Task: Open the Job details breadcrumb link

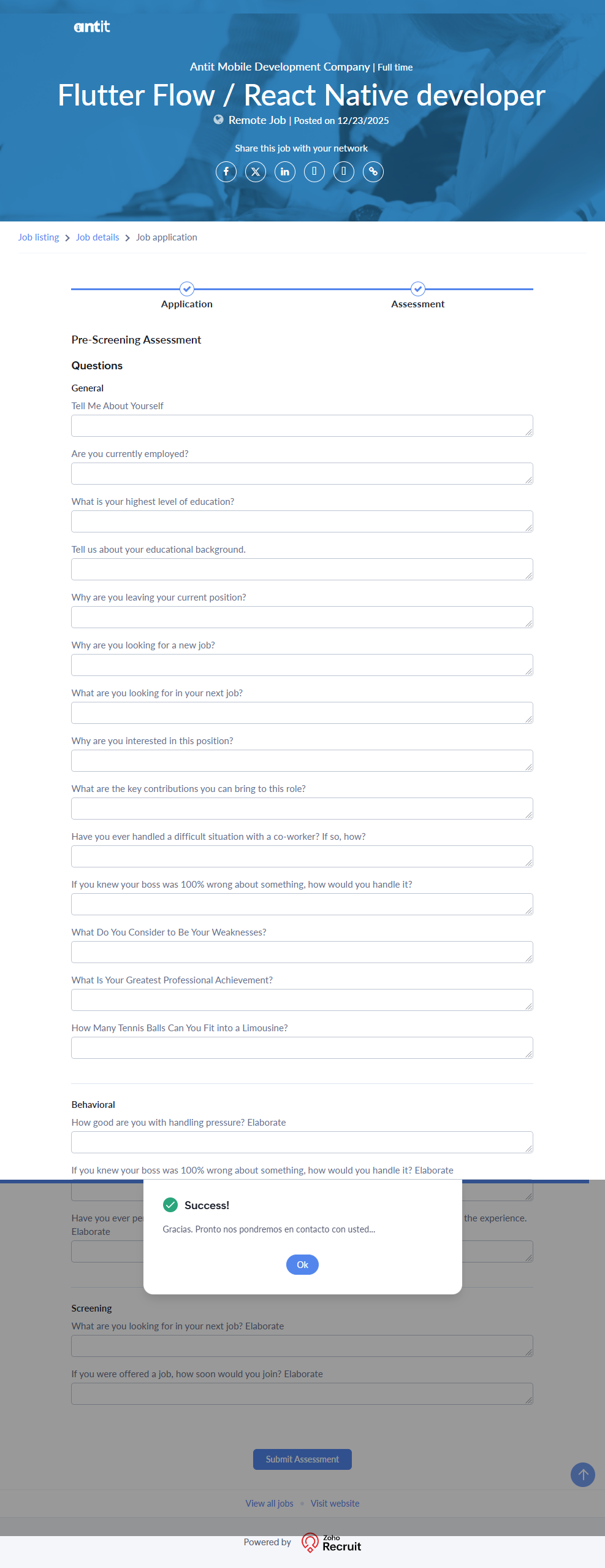Action: (97, 237)
